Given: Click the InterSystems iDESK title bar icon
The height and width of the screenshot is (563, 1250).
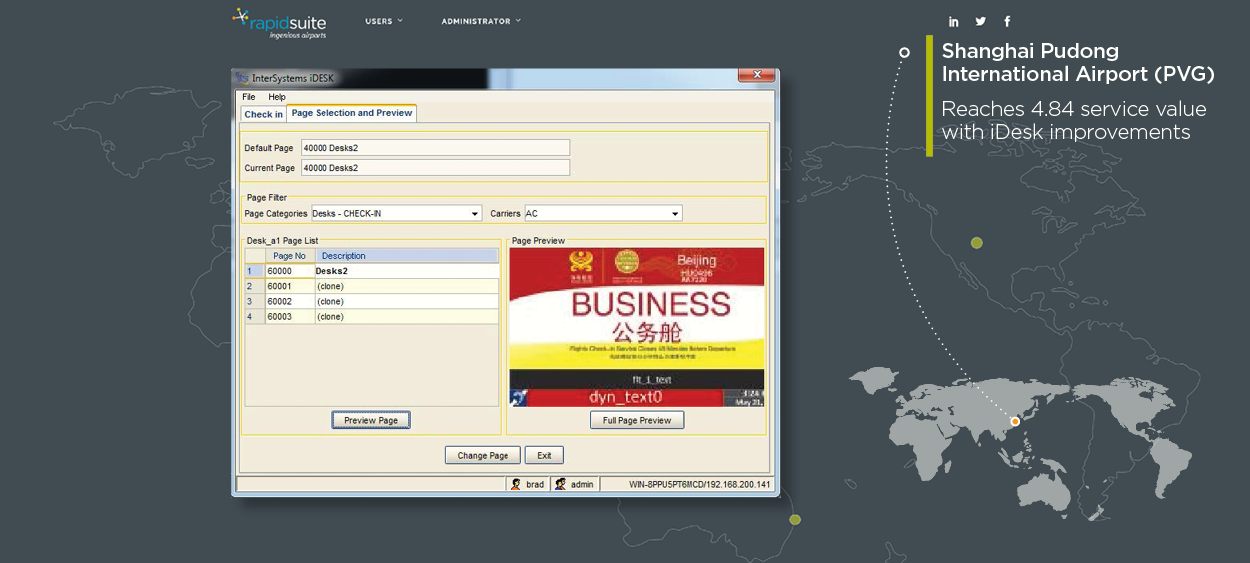Looking at the screenshot, I should click(x=241, y=78).
